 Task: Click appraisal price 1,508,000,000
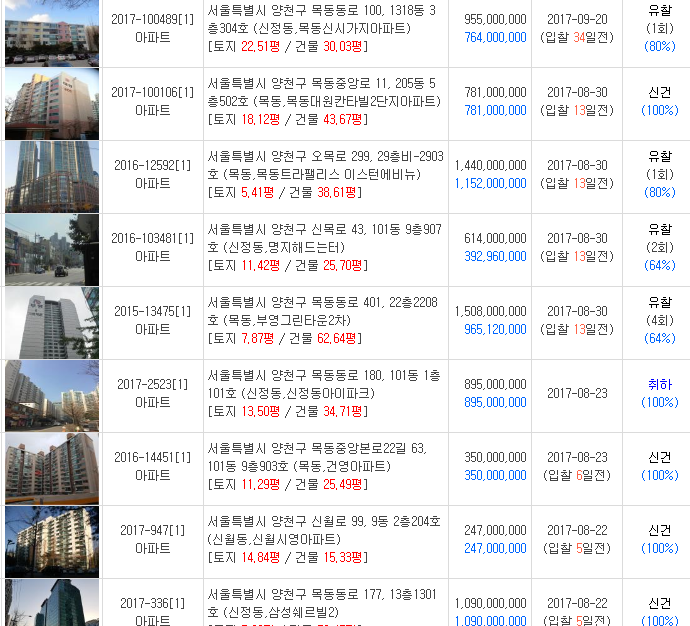point(491,311)
